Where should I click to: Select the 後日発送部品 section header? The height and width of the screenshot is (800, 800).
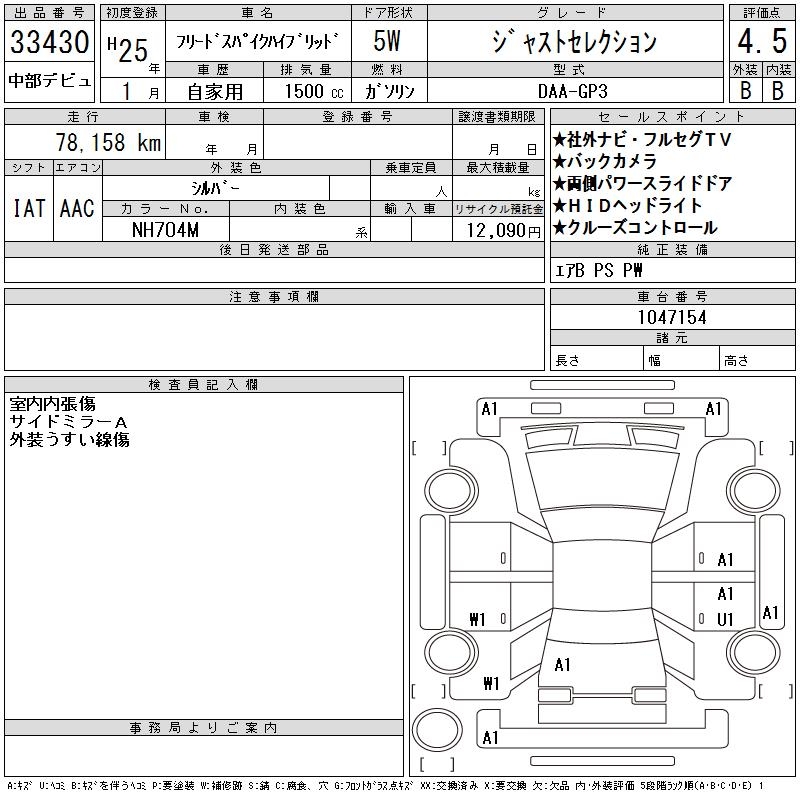point(274,249)
